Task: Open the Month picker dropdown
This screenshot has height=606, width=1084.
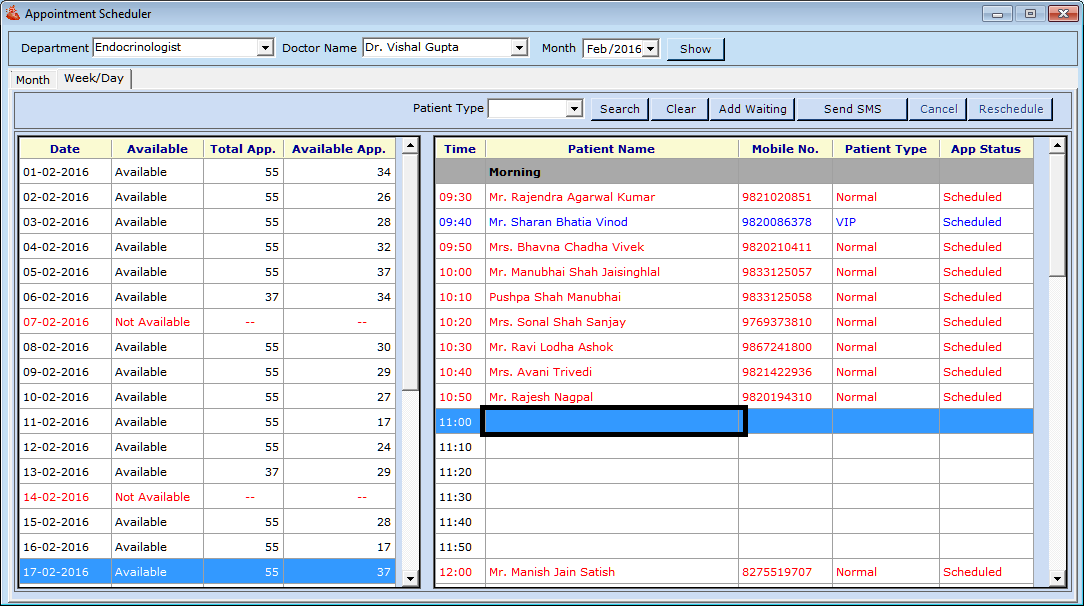Action: tap(650, 49)
